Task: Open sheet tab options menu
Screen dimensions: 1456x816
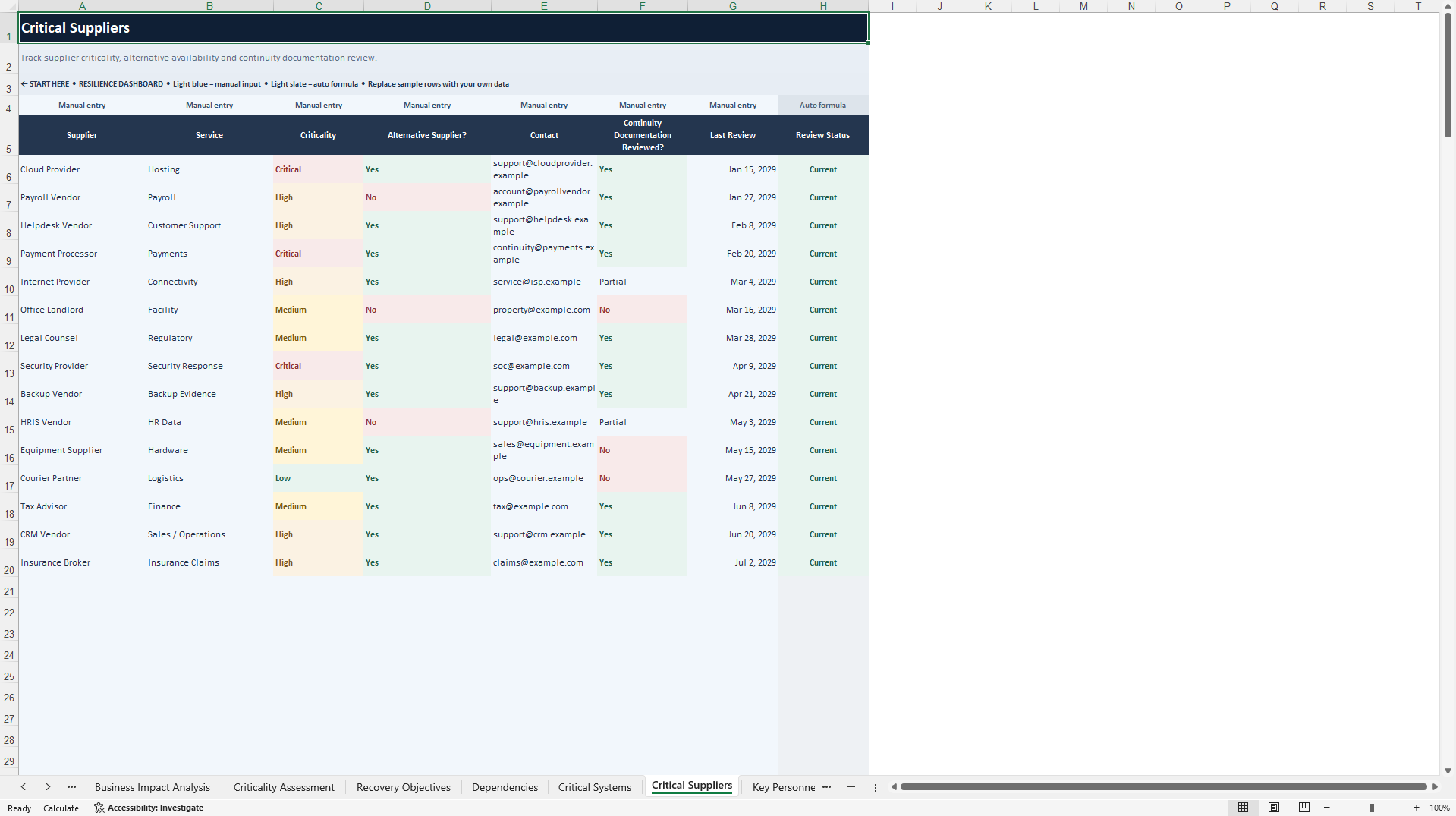Action: (876, 788)
